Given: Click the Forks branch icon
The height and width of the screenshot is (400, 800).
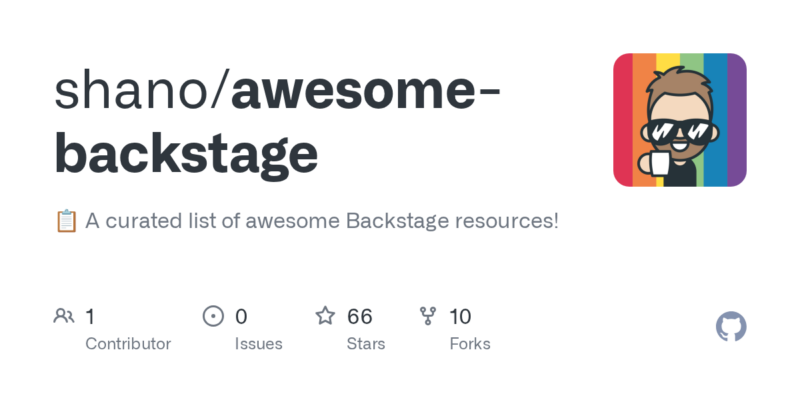Looking at the screenshot, I should click(428, 317).
